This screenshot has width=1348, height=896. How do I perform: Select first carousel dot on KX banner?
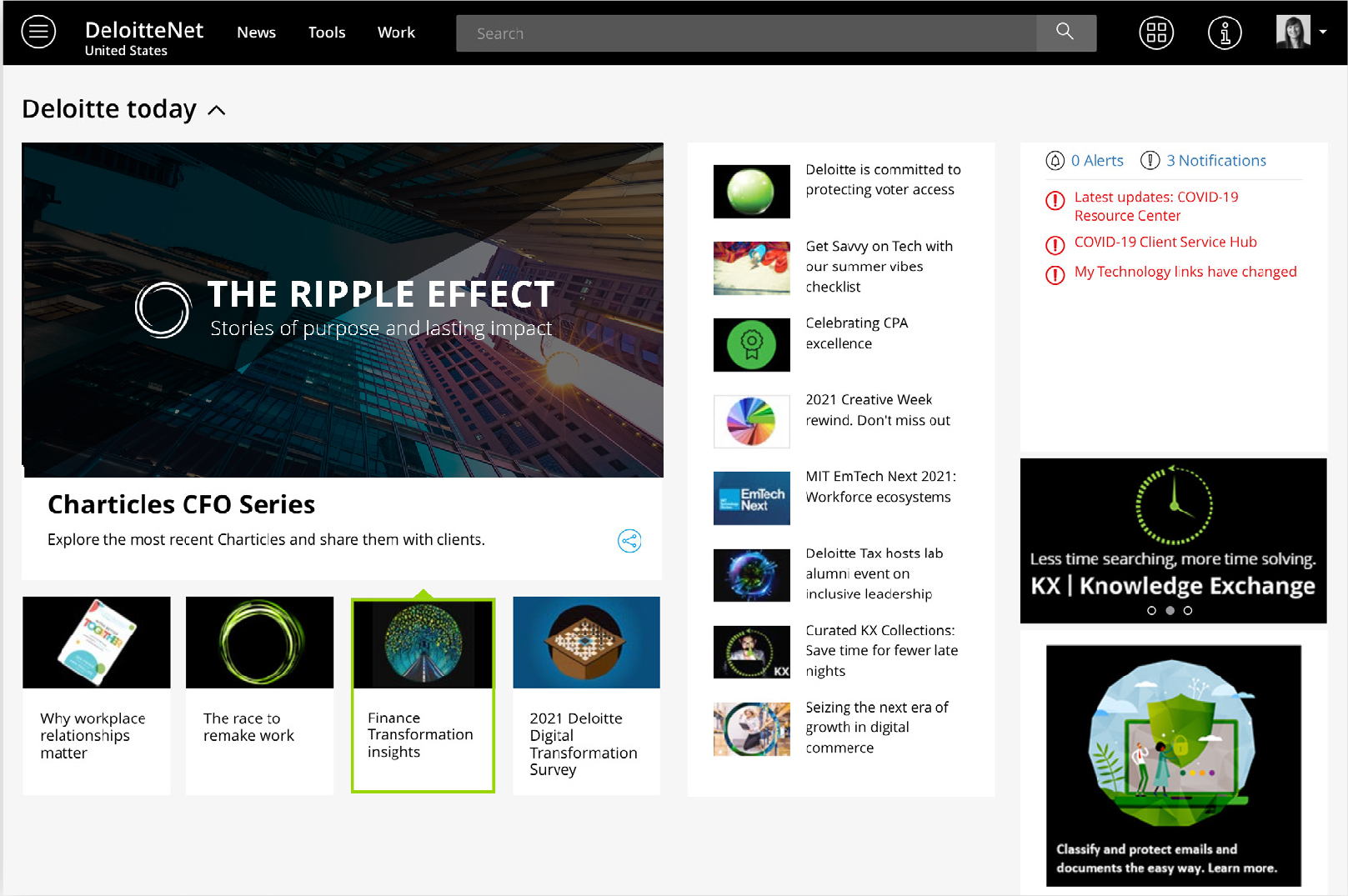[x=1151, y=611]
